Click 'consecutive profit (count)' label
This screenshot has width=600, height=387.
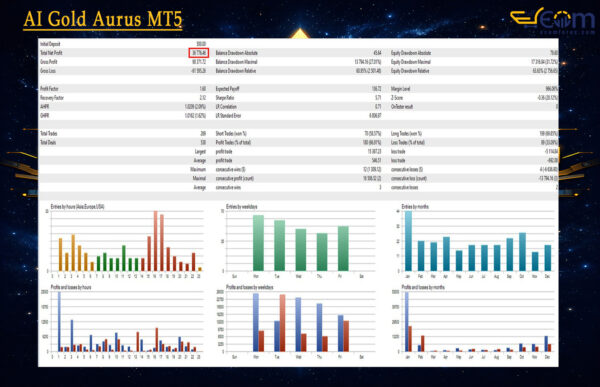[235, 178]
